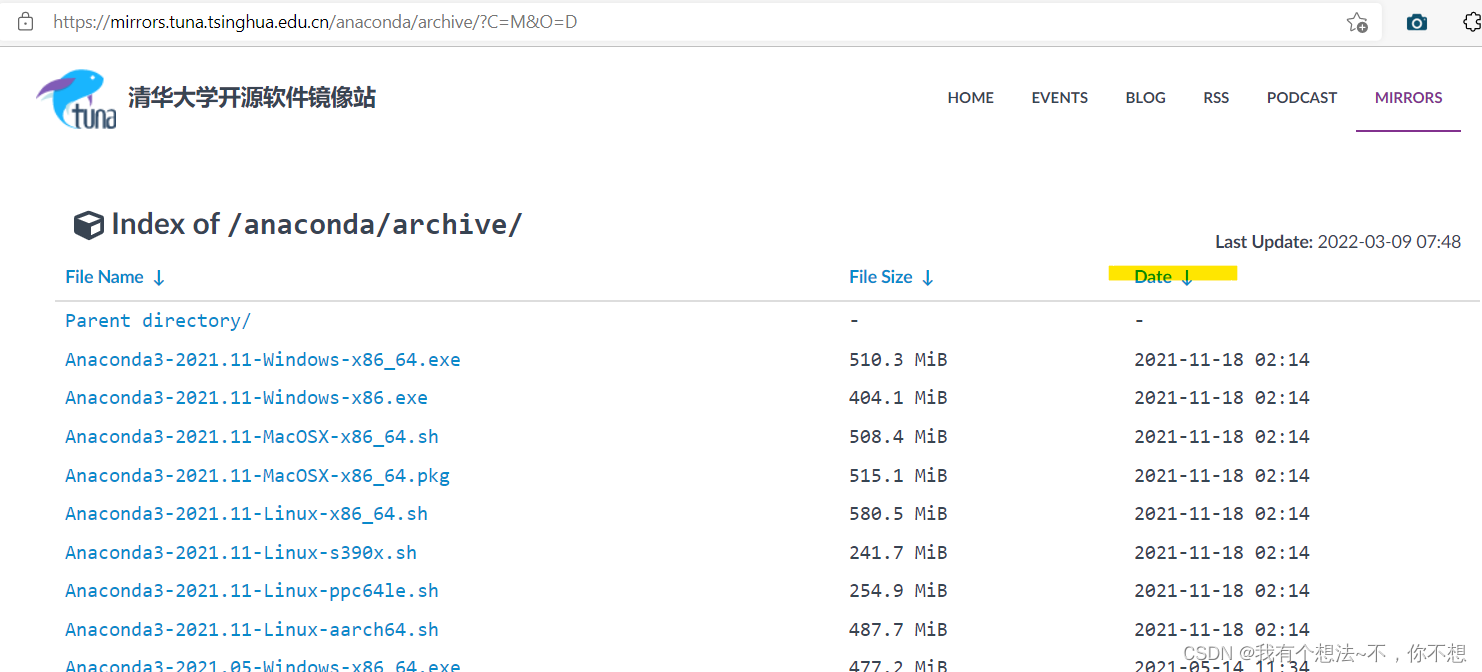
Task: Open the browser extensions puzzle icon
Action: point(1472,22)
